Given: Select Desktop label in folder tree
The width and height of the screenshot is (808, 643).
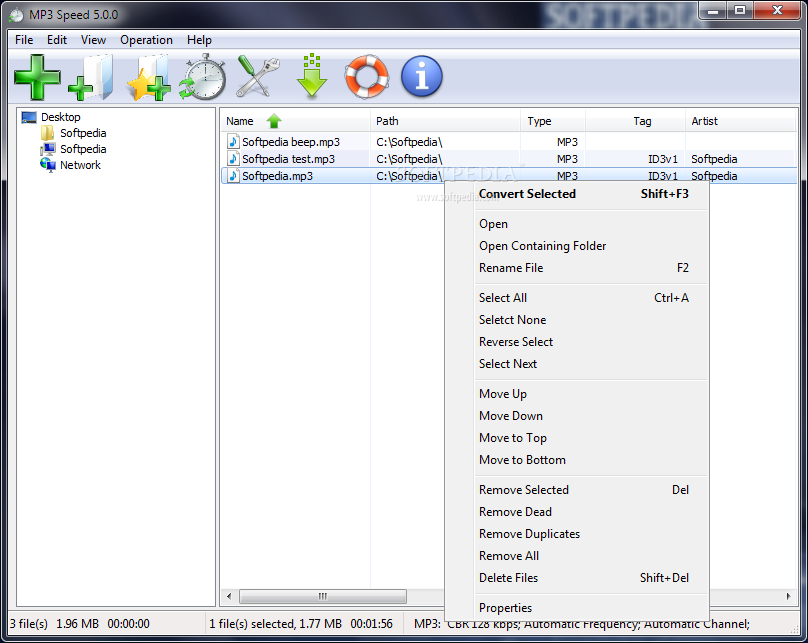Looking at the screenshot, I should click(x=61, y=117).
